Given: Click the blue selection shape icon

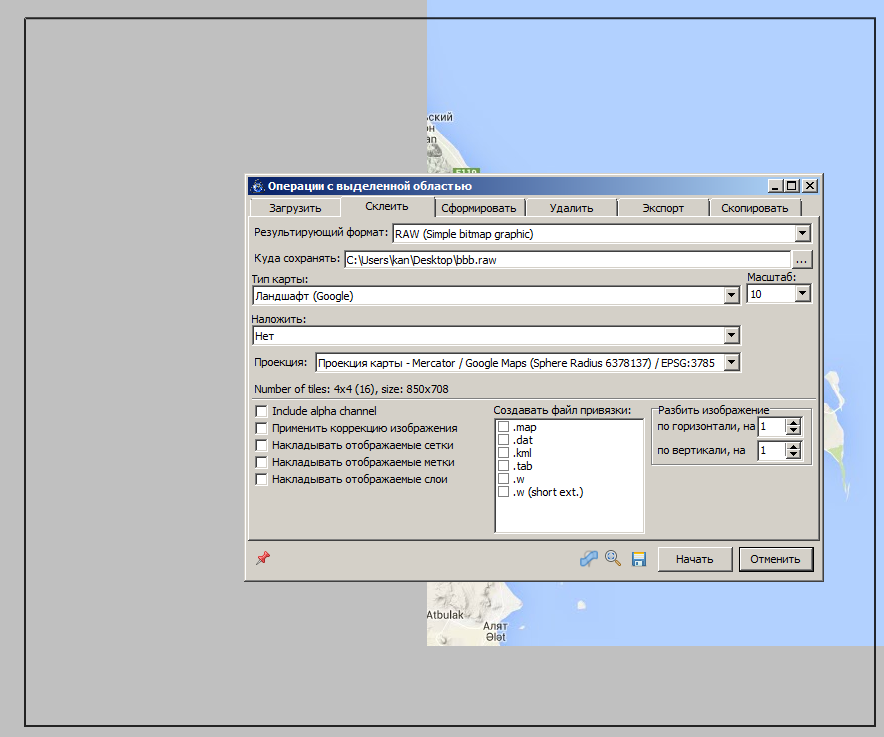Looking at the screenshot, I should pyautogui.click(x=589, y=559).
